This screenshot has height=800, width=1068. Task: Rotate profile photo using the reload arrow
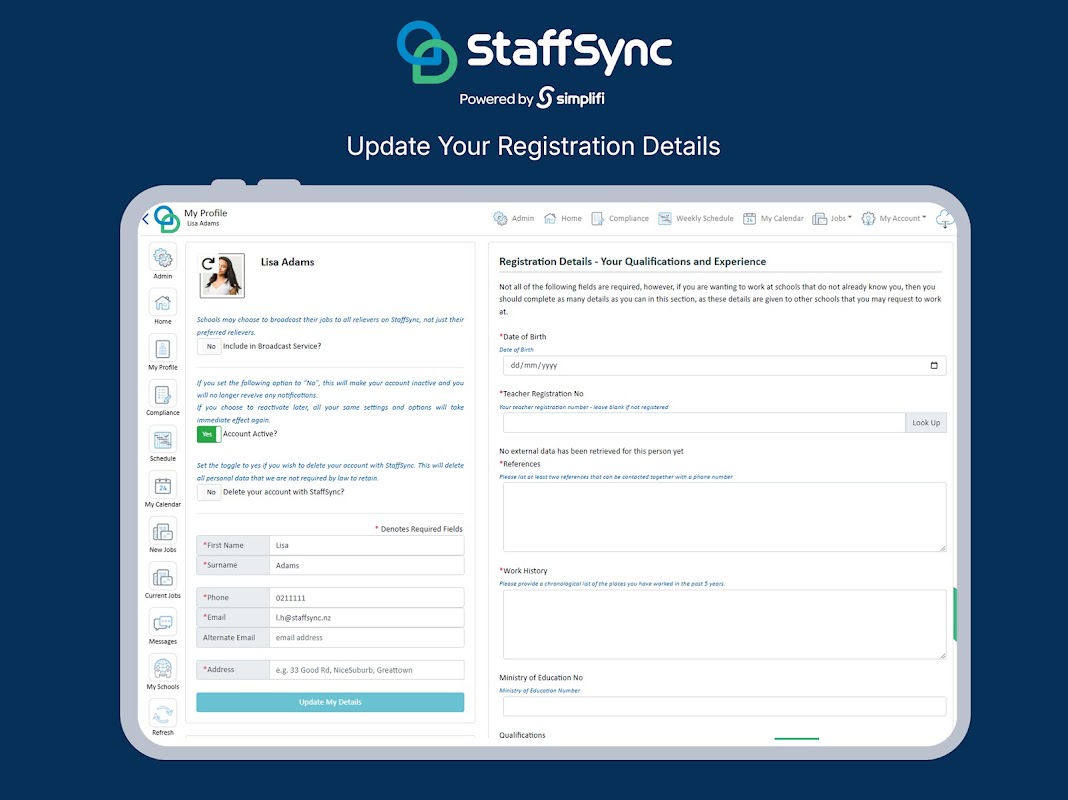(208, 263)
